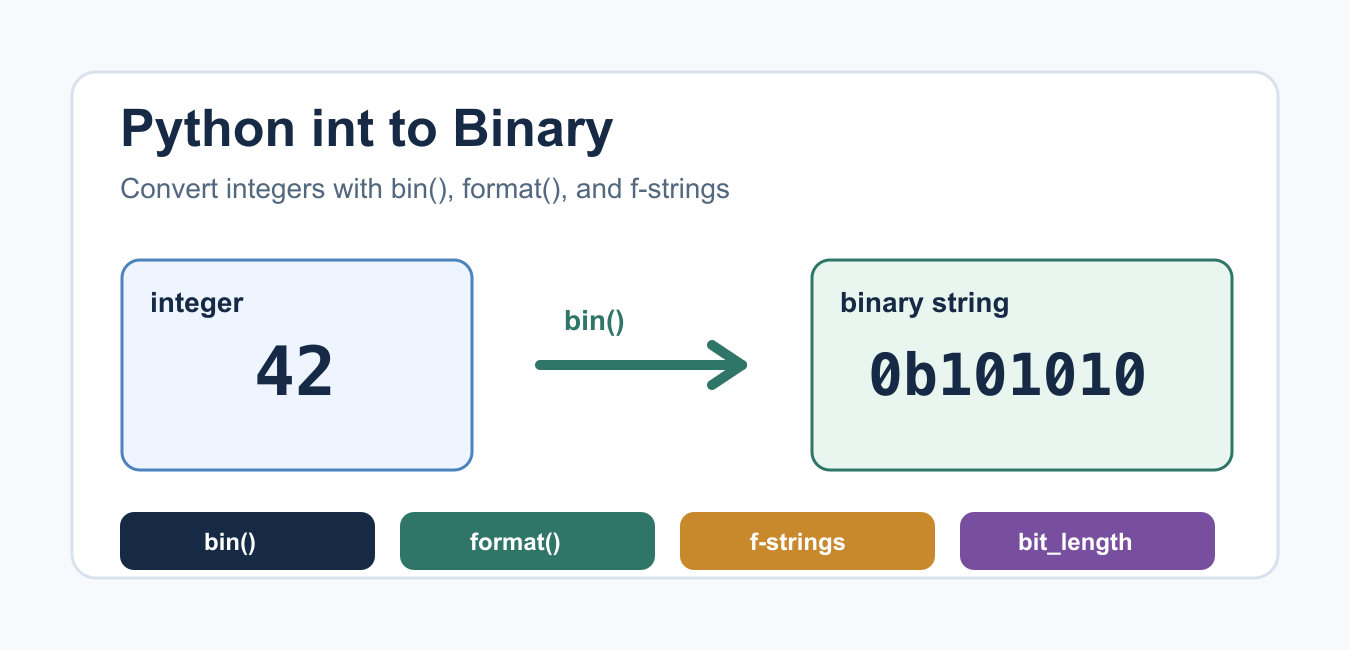Click the green bin() label above arrow
Screen dimensions: 1350x650
click(594, 321)
